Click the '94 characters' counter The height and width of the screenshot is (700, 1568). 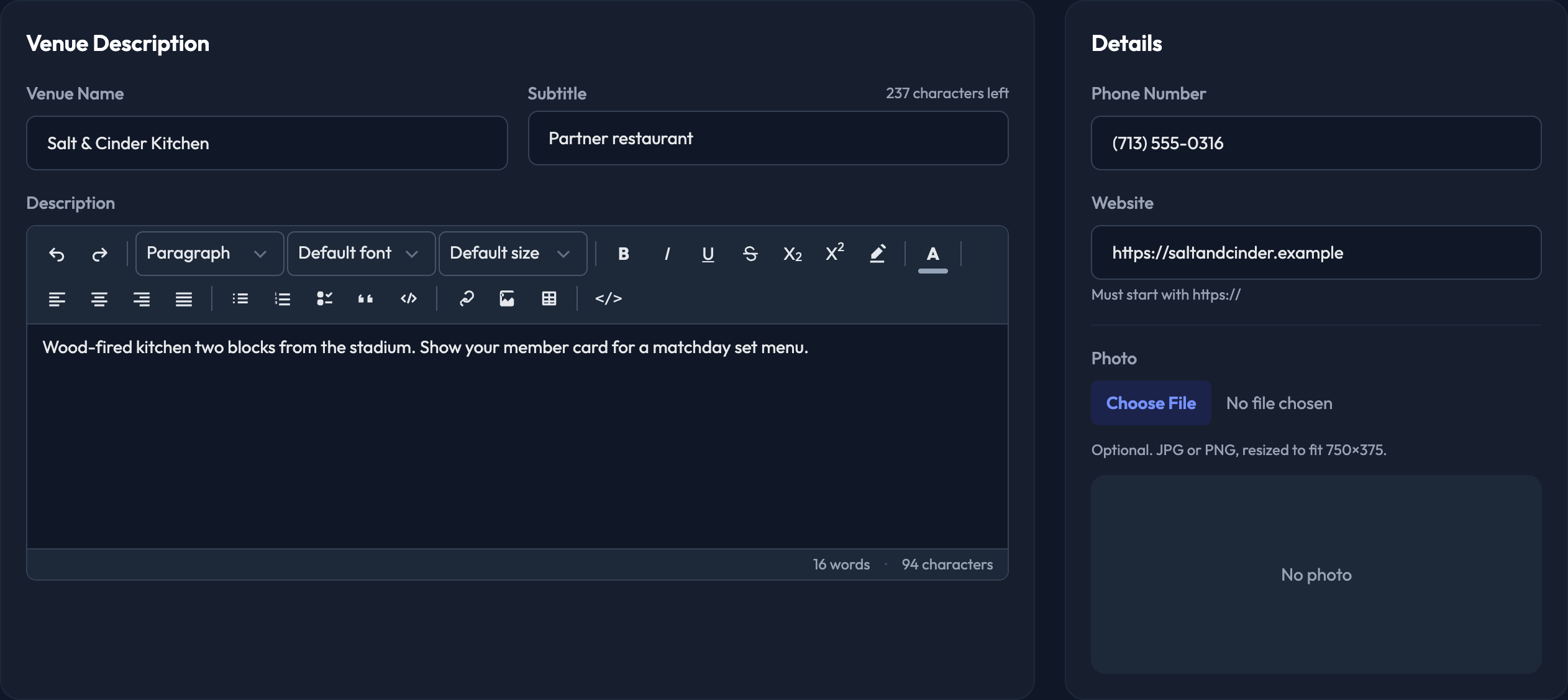click(947, 564)
